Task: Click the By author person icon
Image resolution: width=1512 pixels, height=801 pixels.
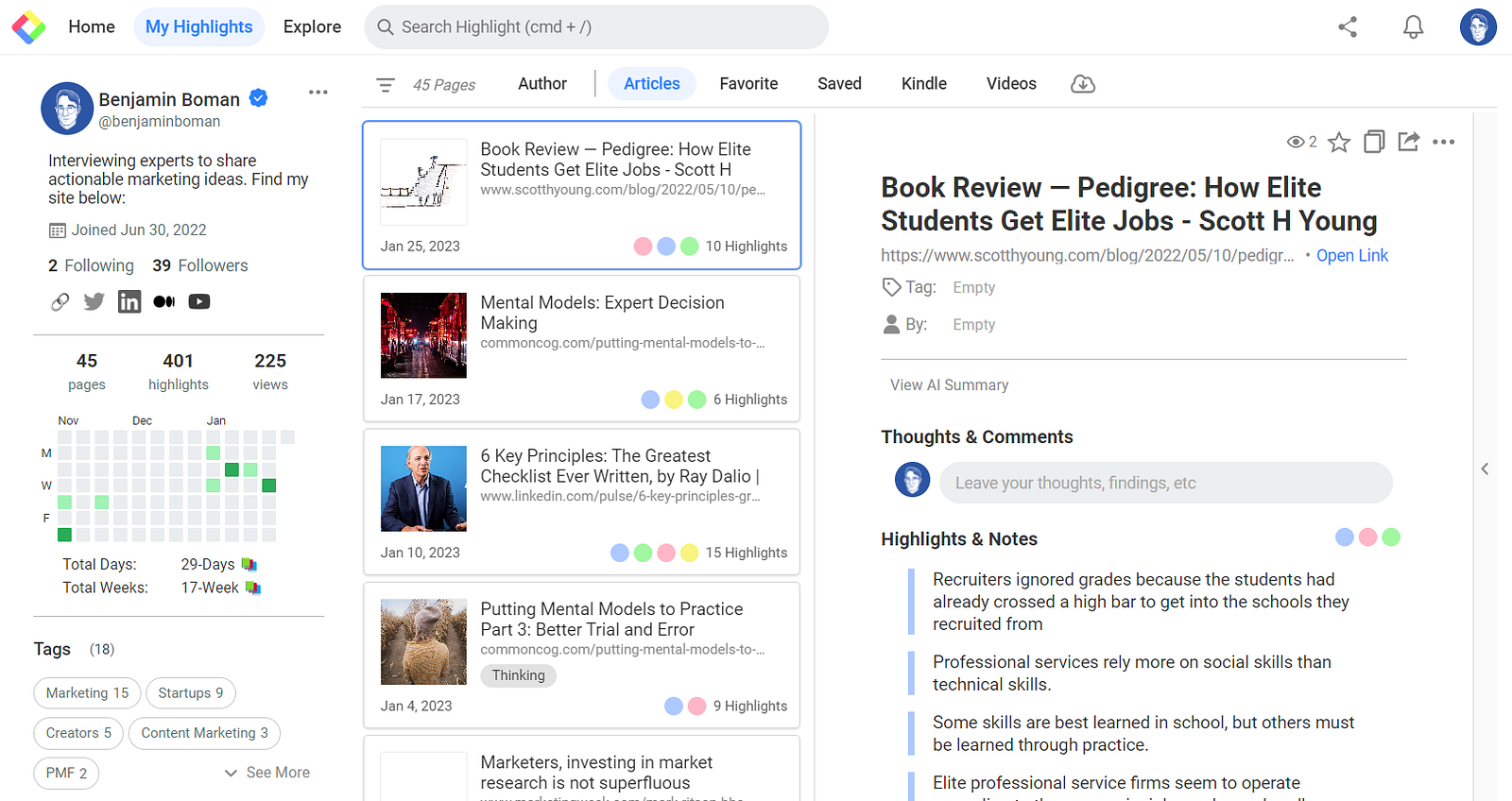Action: (891, 324)
